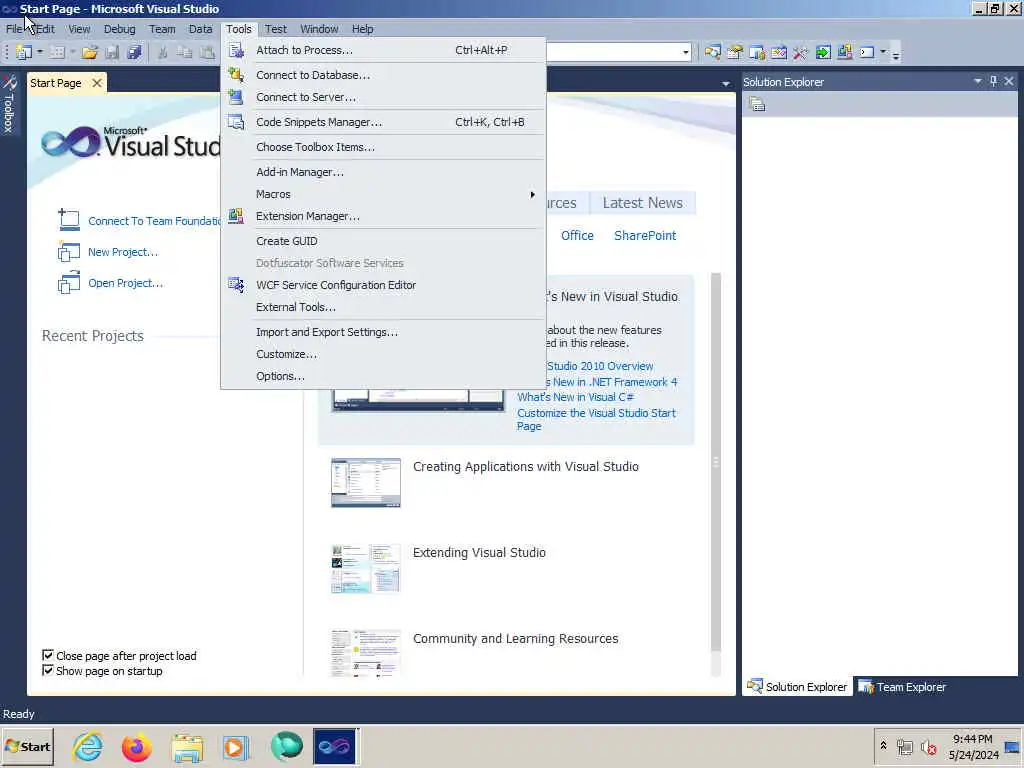
Task: Select Attach to Process menu item
Action: (383, 50)
